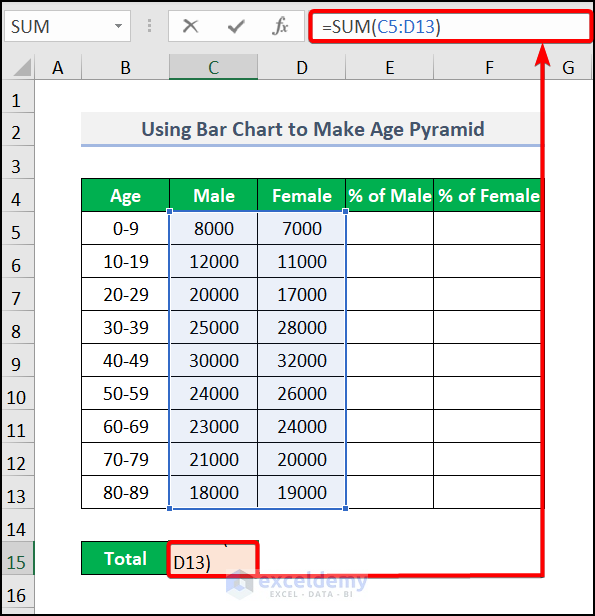
Task: Click Male value '8000'
Action: [214, 228]
